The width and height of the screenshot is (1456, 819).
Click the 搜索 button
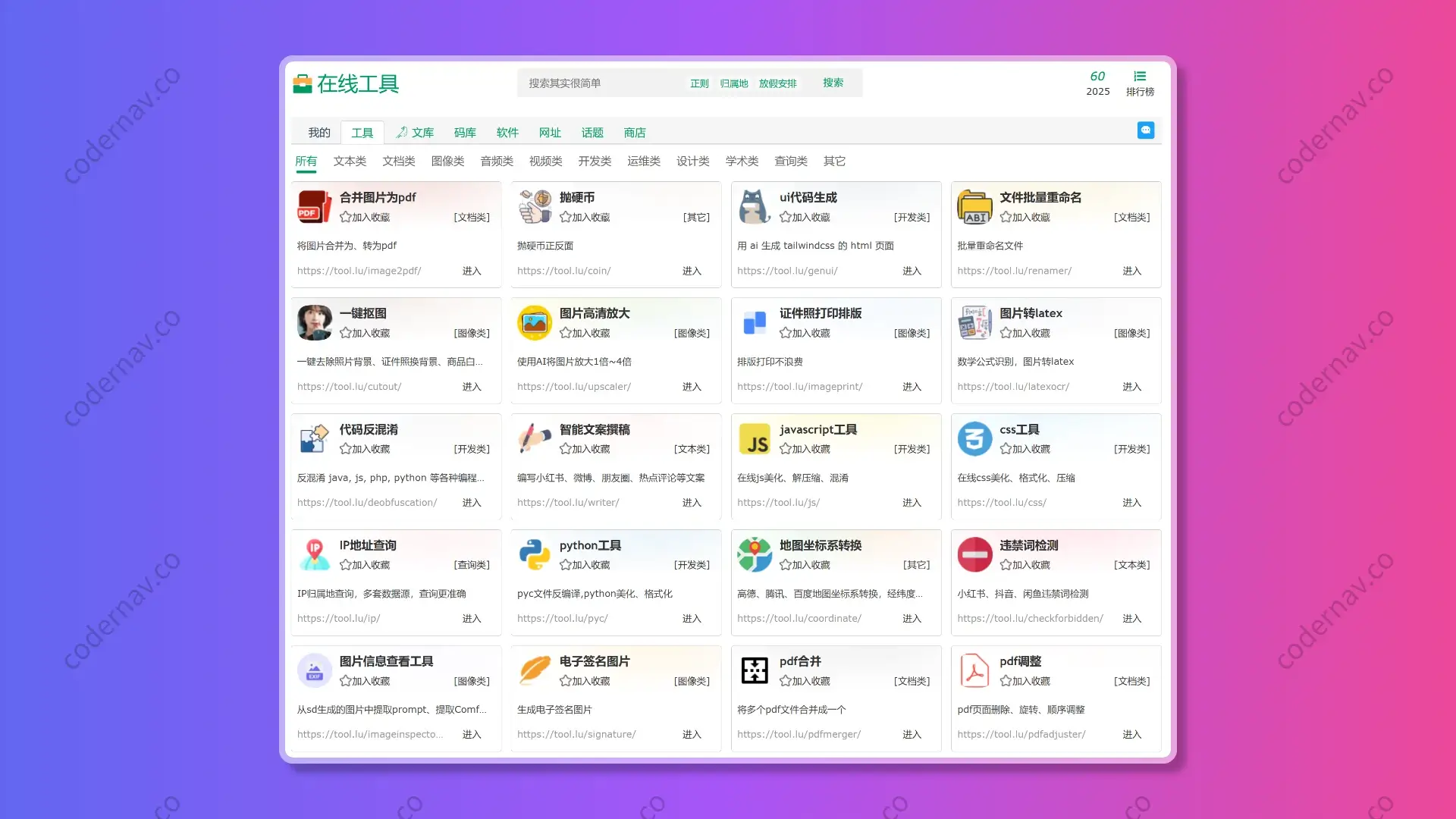tap(833, 83)
